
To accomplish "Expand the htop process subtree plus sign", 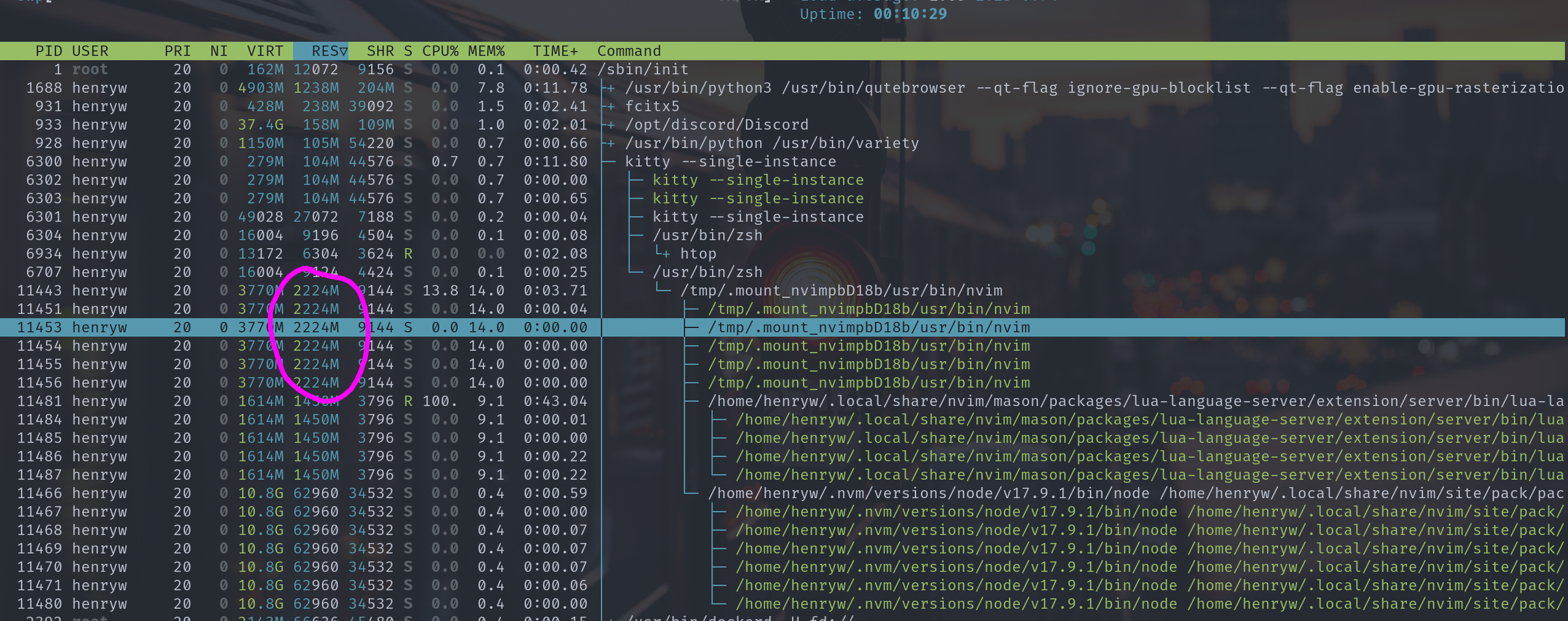I will 666,254.
